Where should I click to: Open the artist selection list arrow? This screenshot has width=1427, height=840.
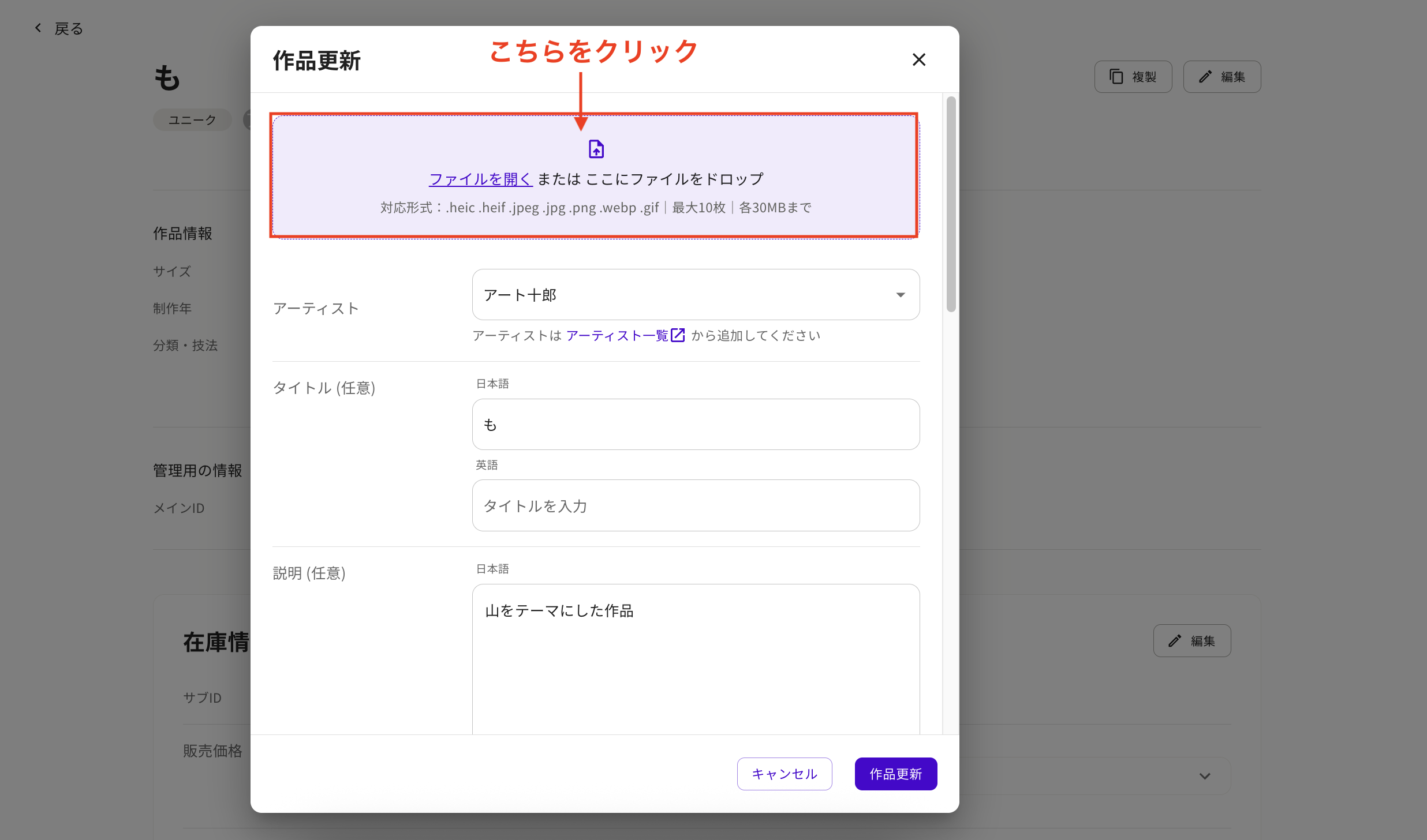pos(901,294)
